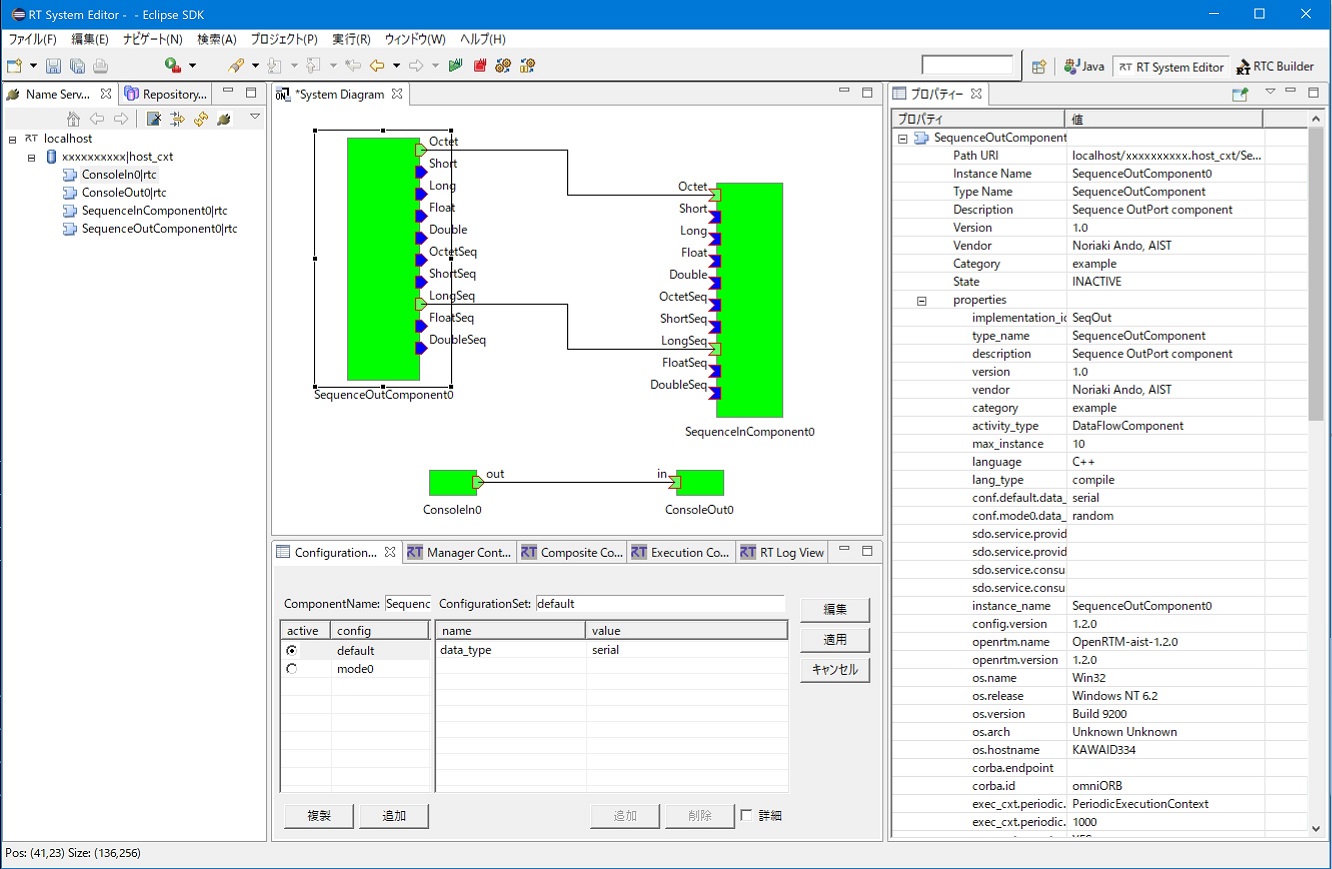1332x869 pixels.
Task: Click the pin icon in the properties panel
Action: (1240, 94)
